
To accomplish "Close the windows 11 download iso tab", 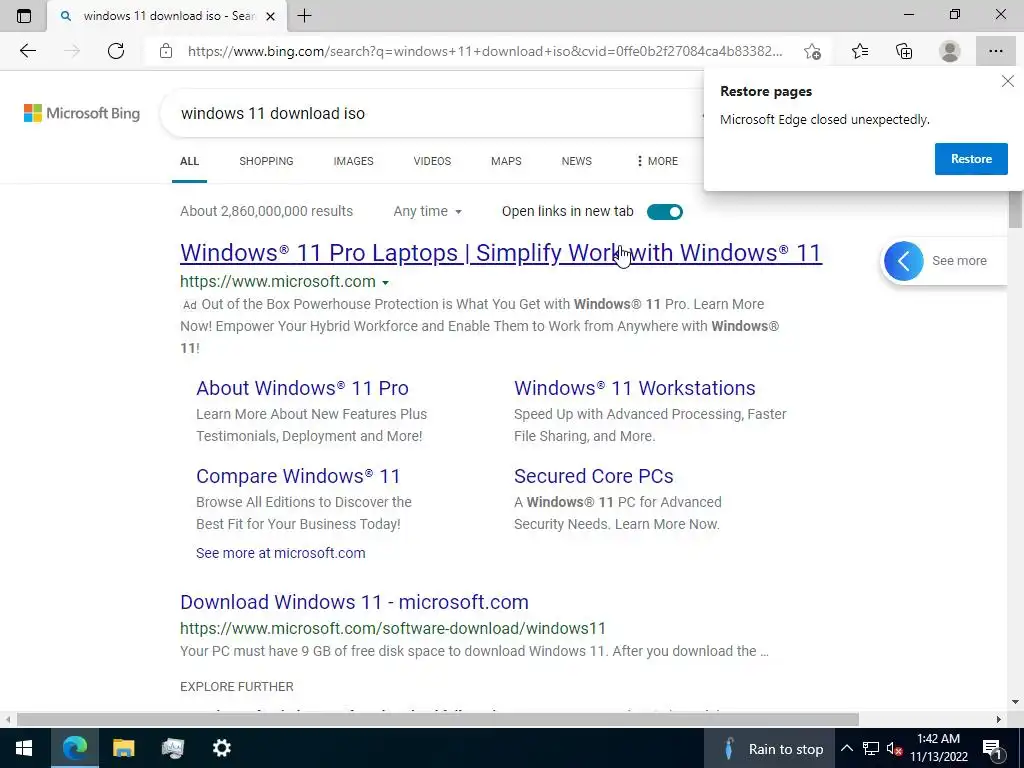I will [270, 16].
